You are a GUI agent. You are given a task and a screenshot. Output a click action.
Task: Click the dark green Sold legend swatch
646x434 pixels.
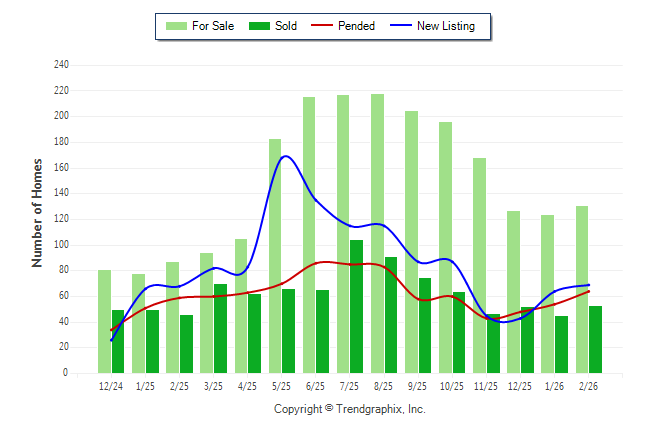(x=260, y=26)
